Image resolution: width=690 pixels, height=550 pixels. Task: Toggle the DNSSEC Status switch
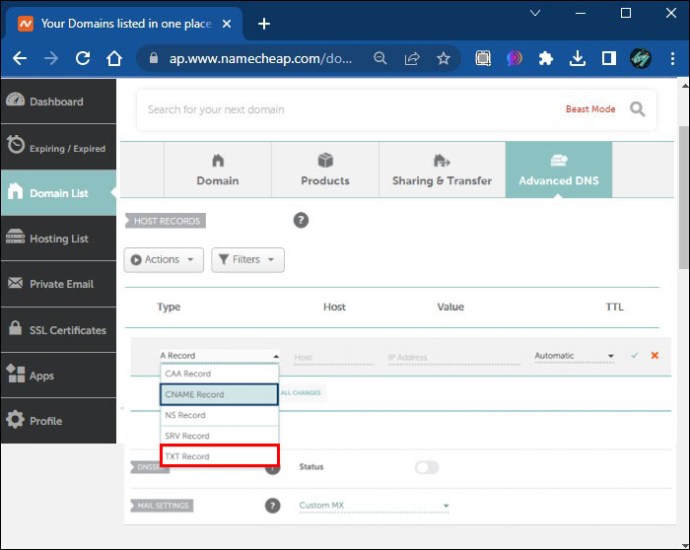pyautogui.click(x=426, y=467)
